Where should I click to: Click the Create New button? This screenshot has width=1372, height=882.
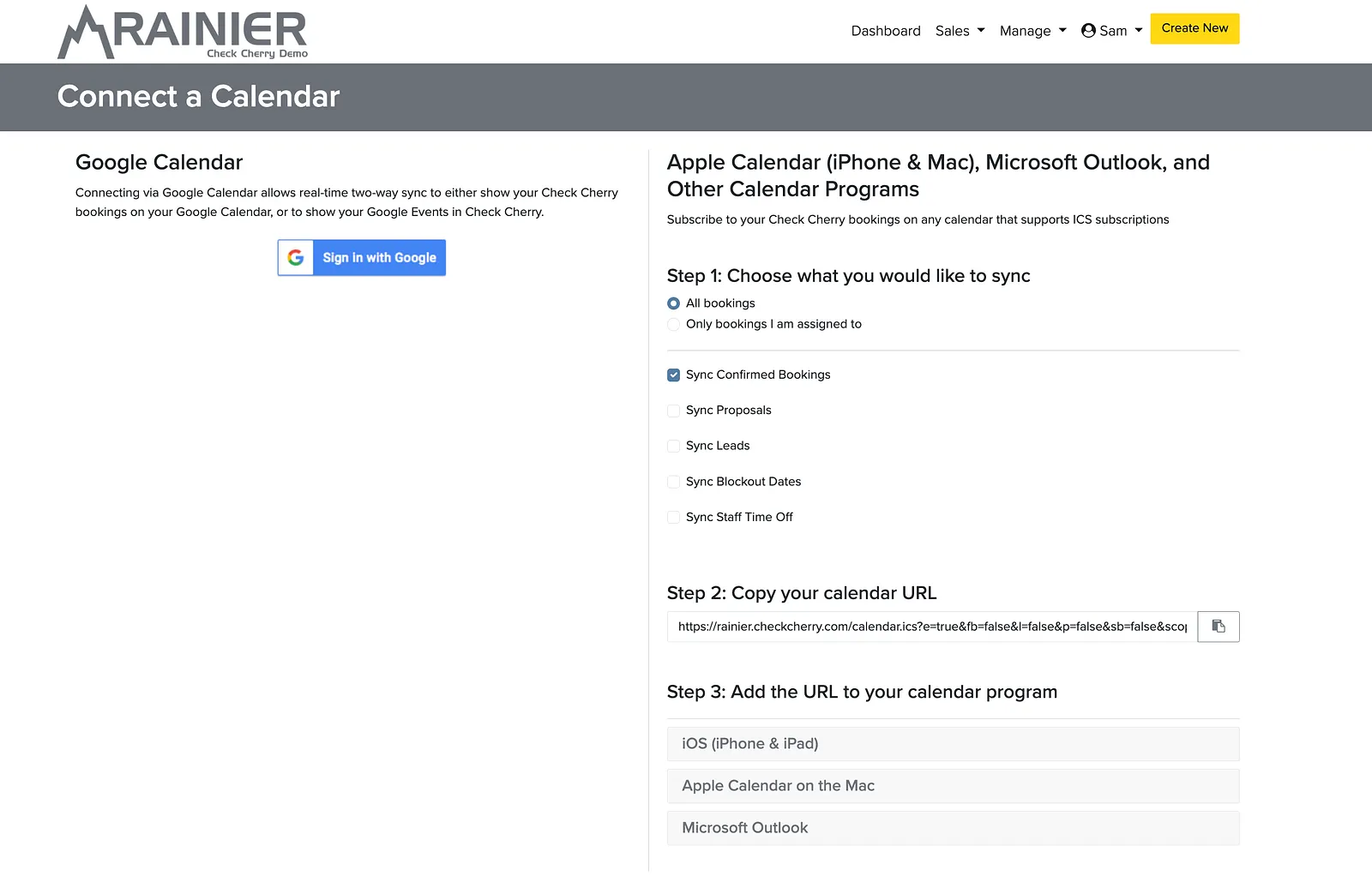[x=1194, y=28]
